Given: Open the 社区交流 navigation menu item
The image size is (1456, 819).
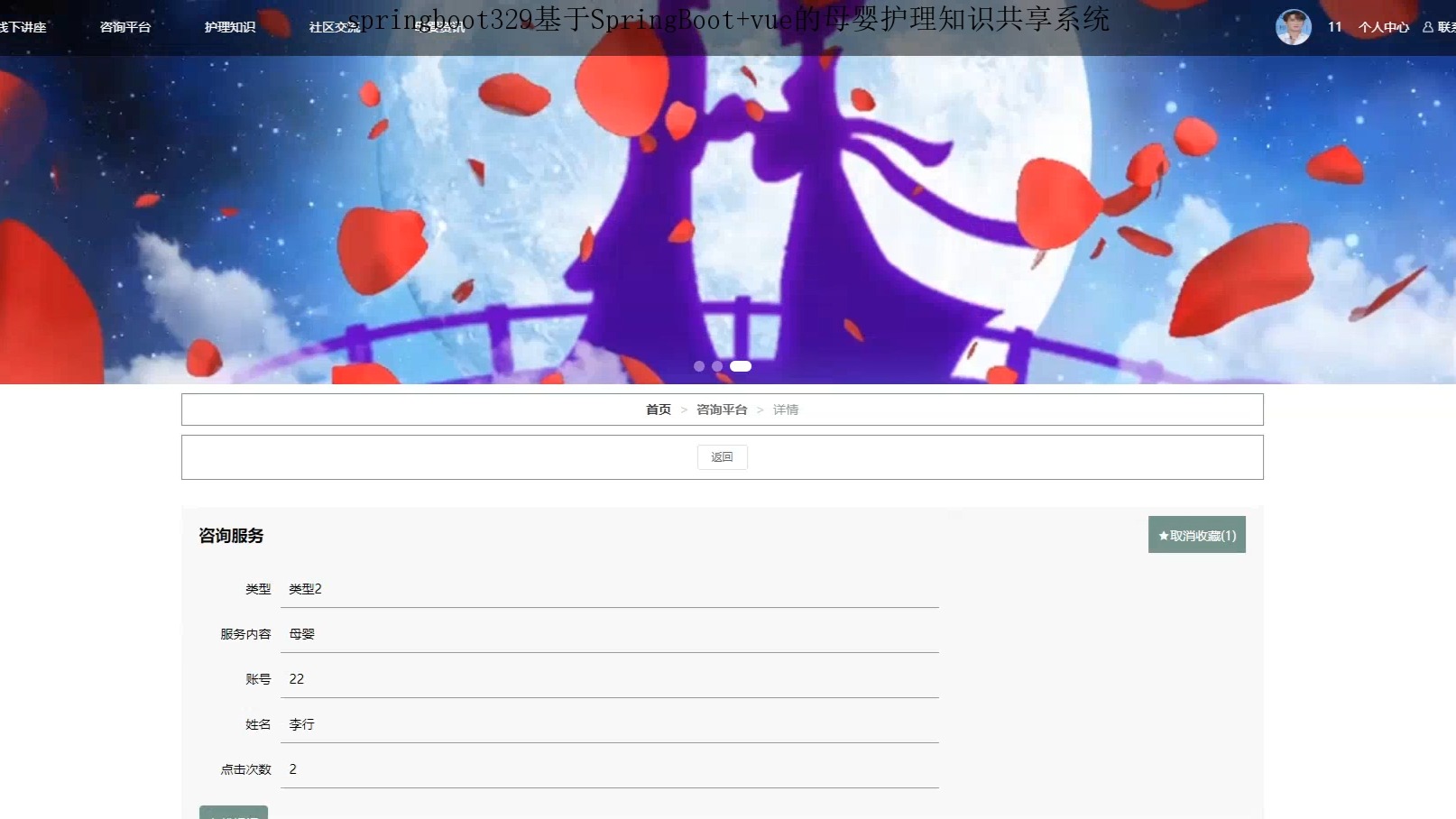Looking at the screenshot, I should point(335,27).
